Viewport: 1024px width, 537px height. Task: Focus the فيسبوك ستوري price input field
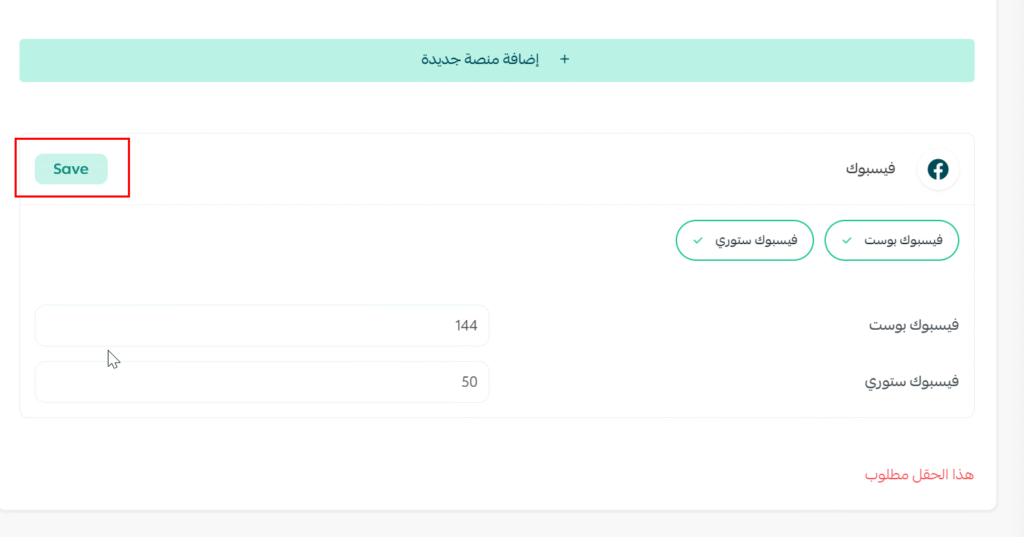(x=261, y=382)
